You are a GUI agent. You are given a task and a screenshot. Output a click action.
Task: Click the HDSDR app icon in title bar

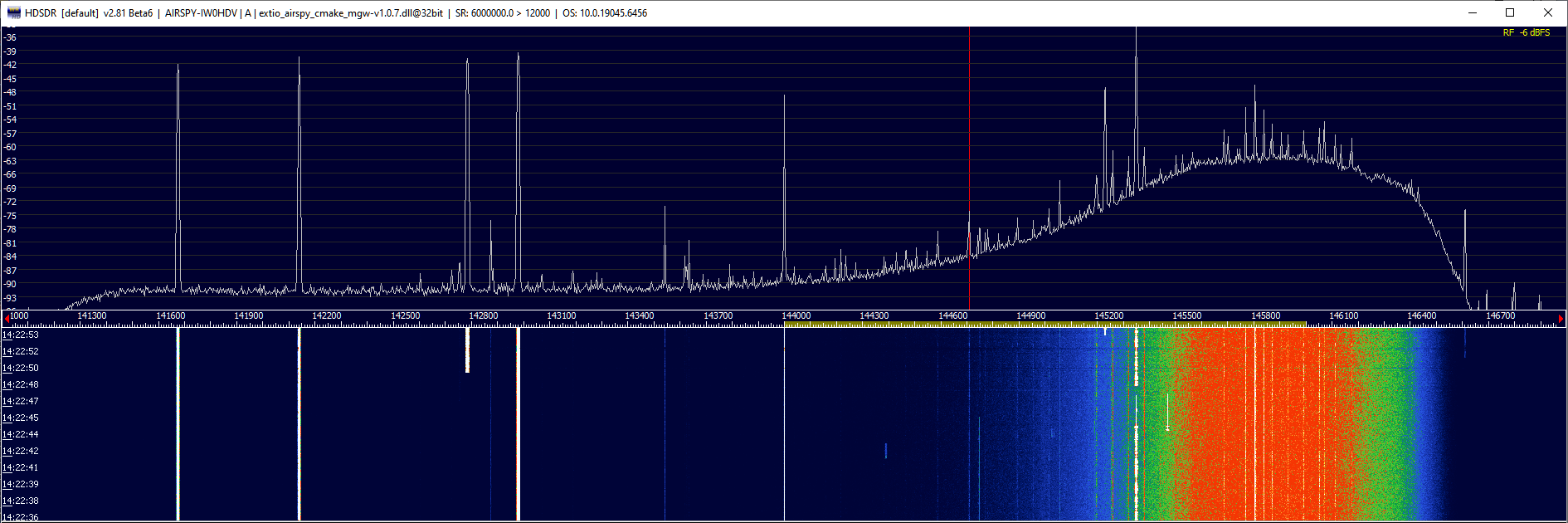tap(13, 12)
